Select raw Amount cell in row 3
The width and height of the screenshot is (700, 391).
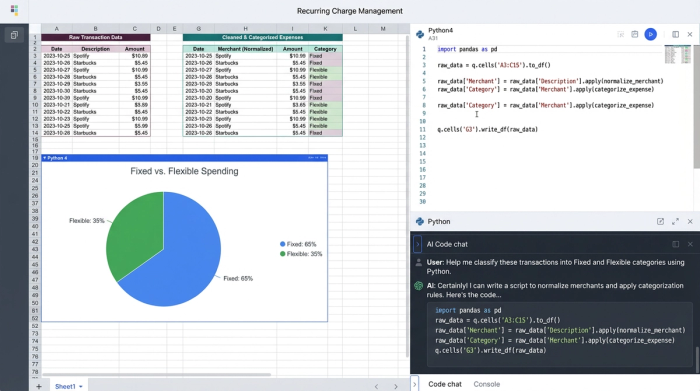point(134,56)
